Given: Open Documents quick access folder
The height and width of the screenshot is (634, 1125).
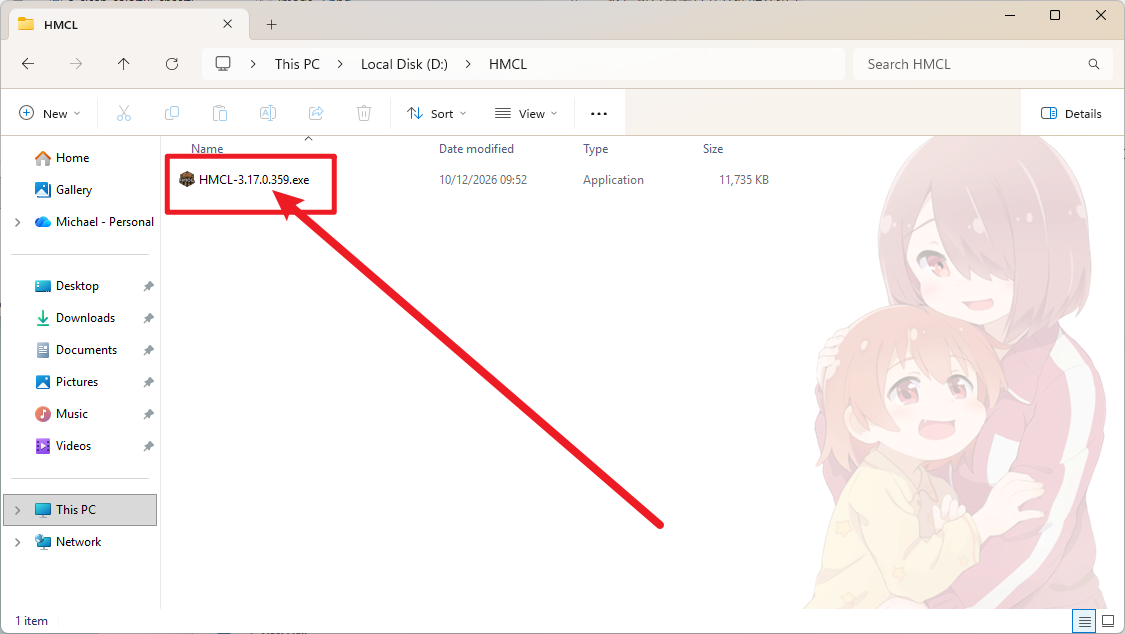Looking at the screenshot, I should (x=86, y=350).
